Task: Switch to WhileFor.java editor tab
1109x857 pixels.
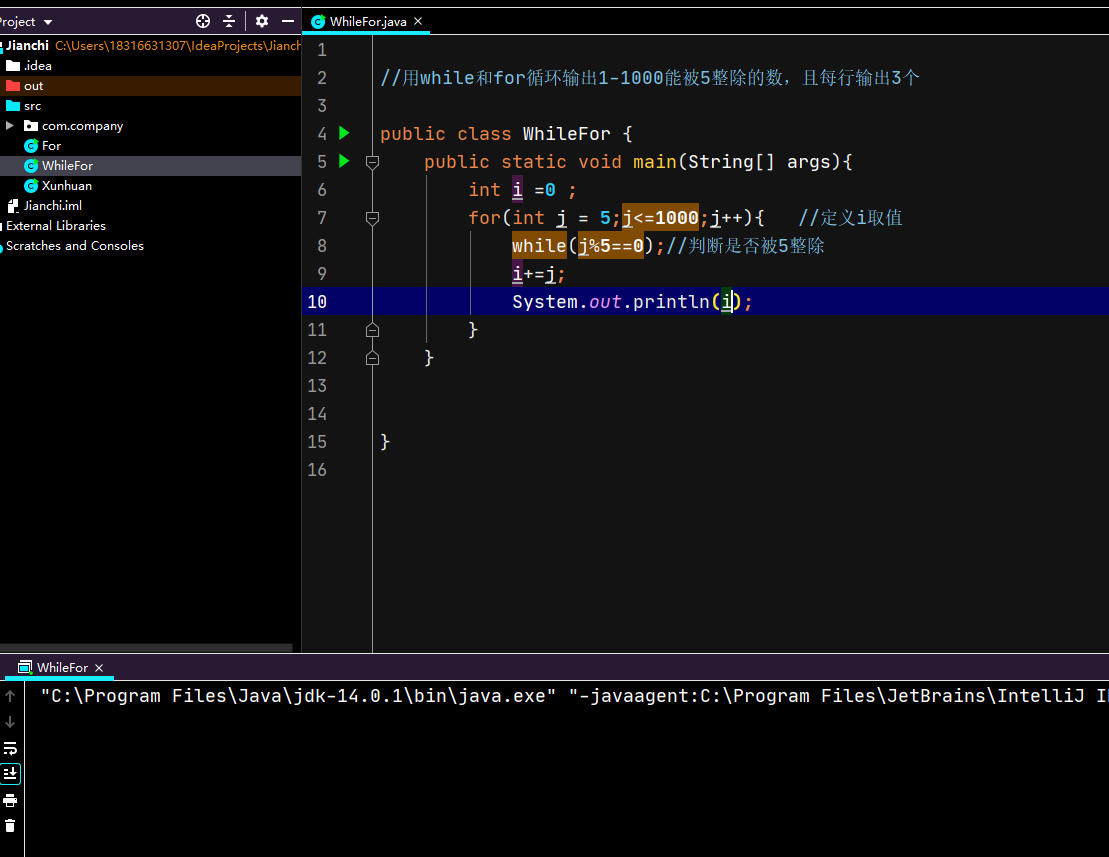Action: pos(368,22)
